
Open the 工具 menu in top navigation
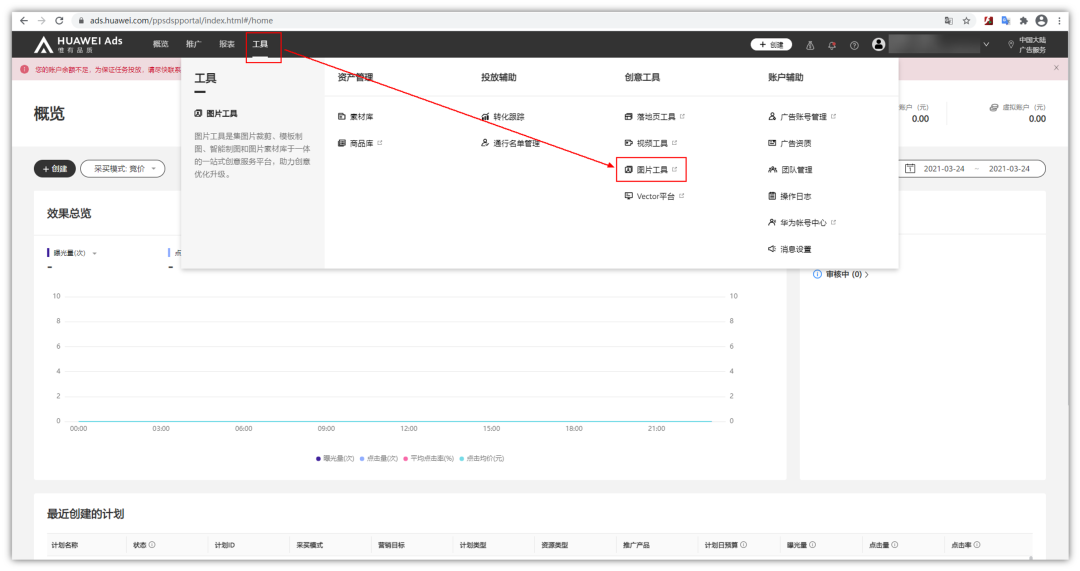(261, 45)
